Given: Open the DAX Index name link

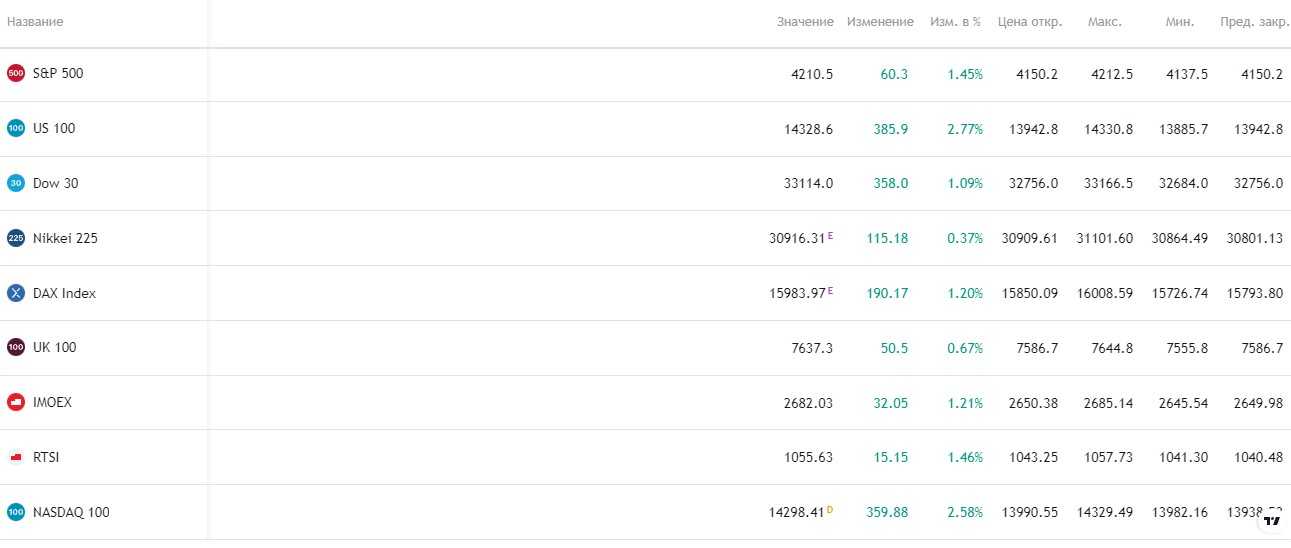Looking at the screenshot, I should pyautogui.click(x=64, y=293).
